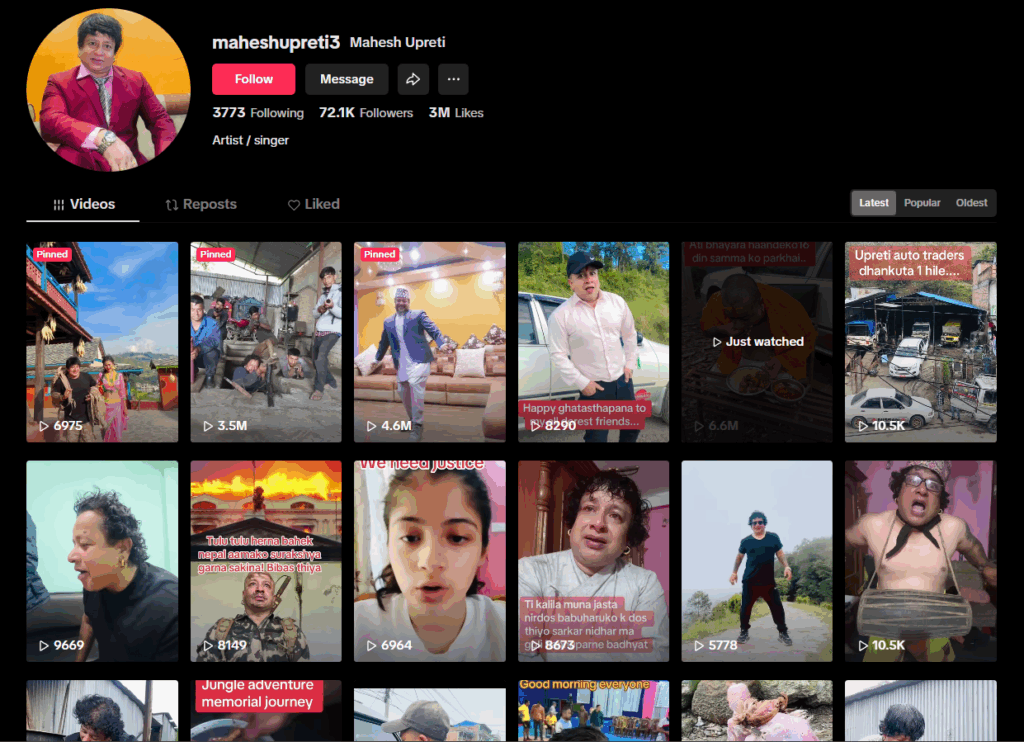Screen dimensions: 1024x742
Task: Click the profile avatar picture
Action: [108, 90]
